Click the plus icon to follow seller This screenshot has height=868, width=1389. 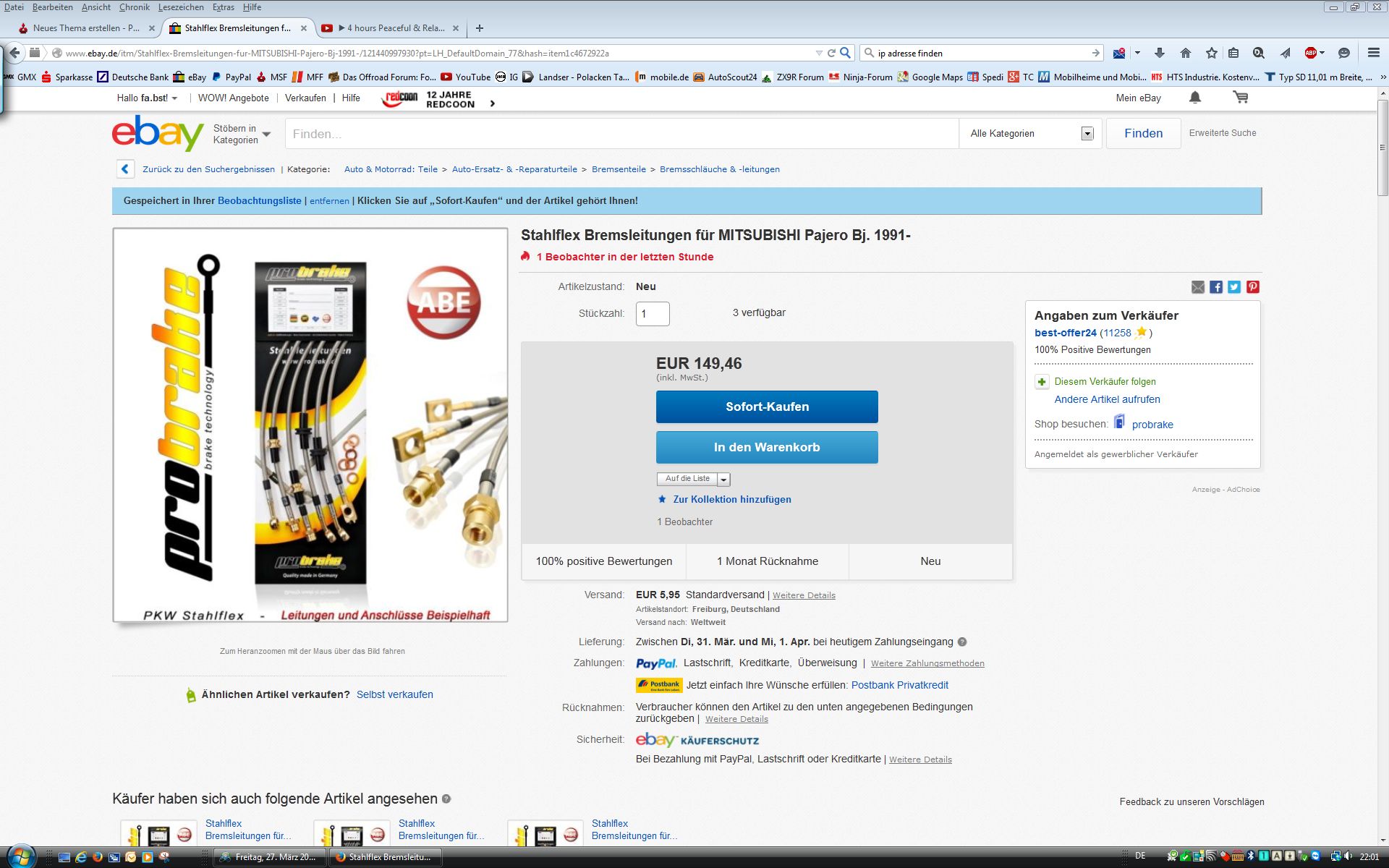tap(1042, 382)
